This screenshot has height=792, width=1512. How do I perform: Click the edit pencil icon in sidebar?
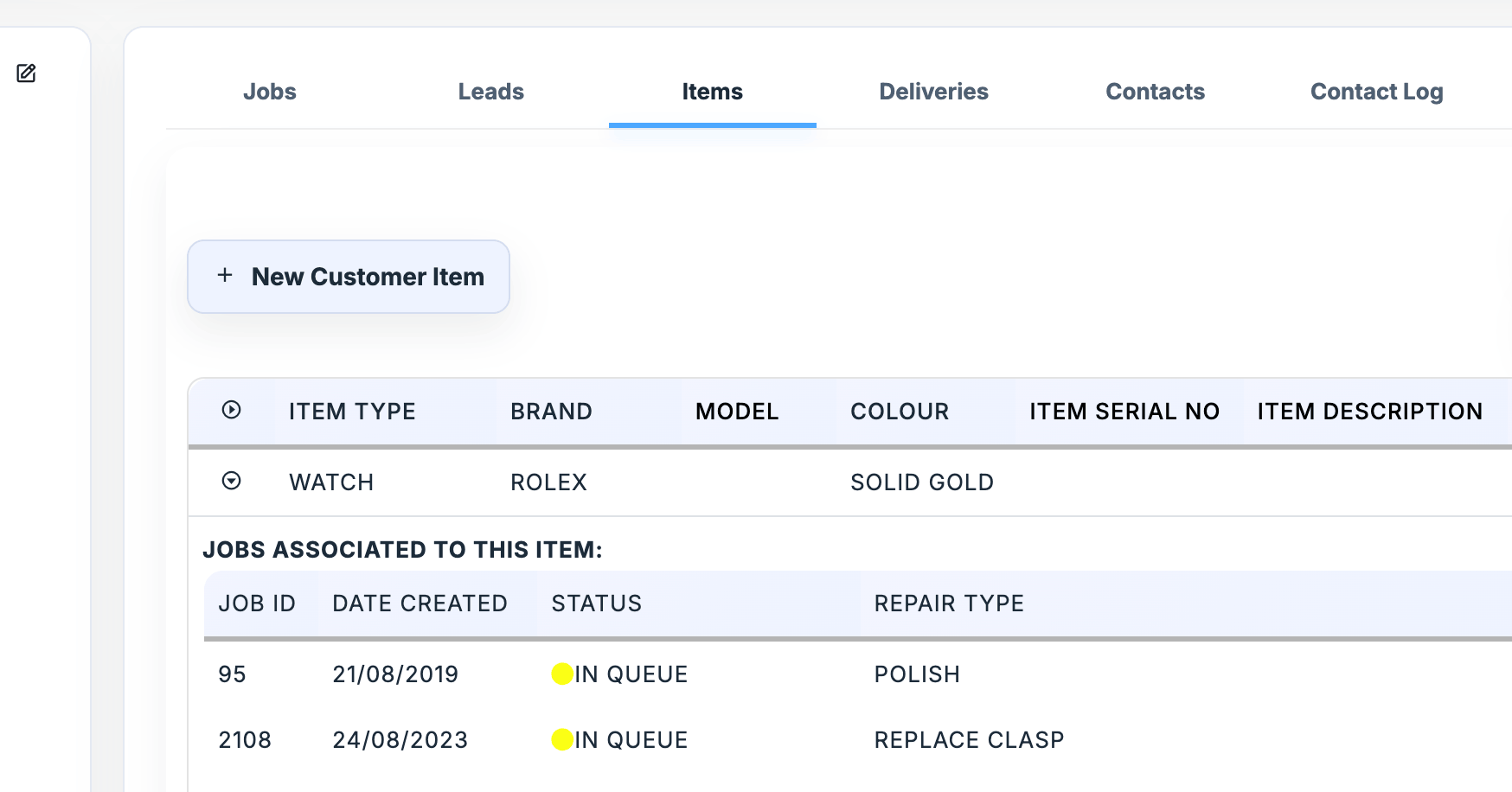27,73
